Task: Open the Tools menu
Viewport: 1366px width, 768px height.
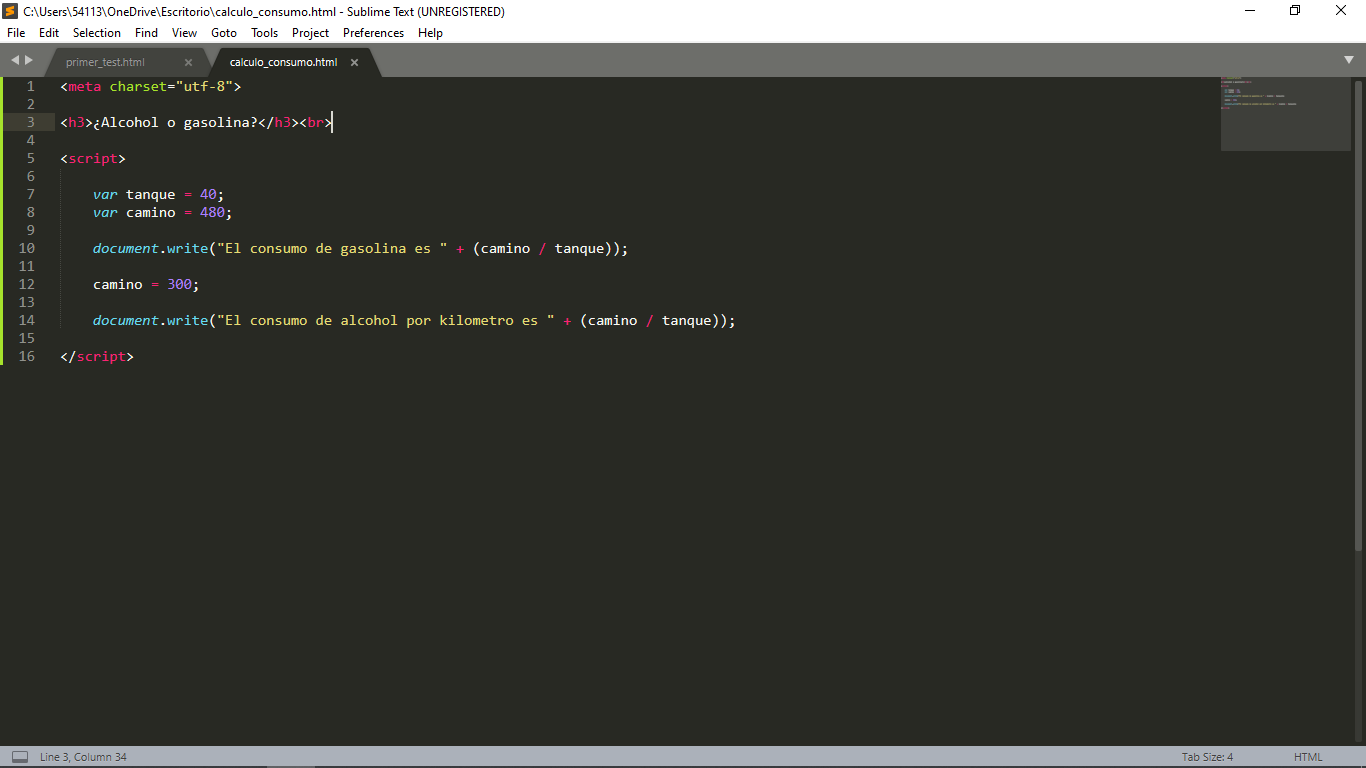Action: pyautogui.click(x=265, y=33)
